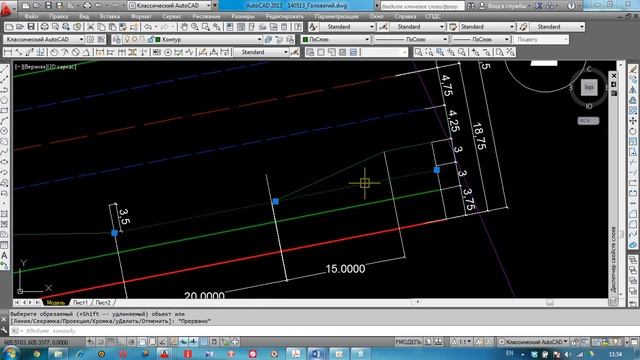This screenshot has height=360, width=640.
Task: Click the Text Style icon in the styles toolbar
Action: point(313,27)
